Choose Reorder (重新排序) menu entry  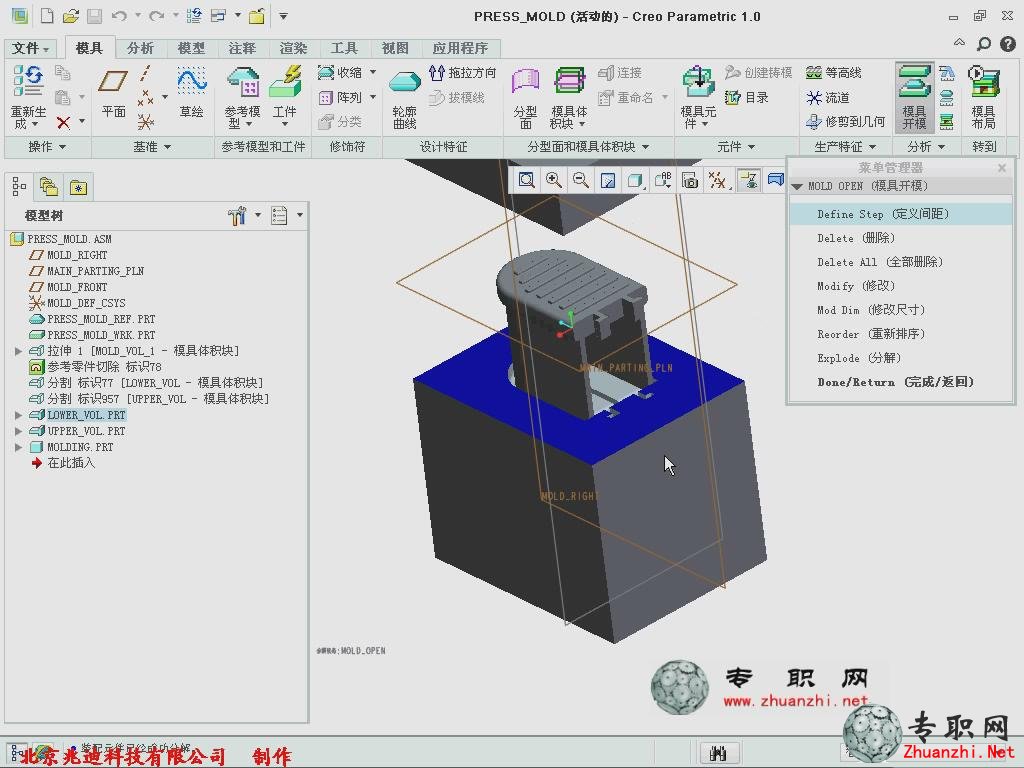[901, 334]
